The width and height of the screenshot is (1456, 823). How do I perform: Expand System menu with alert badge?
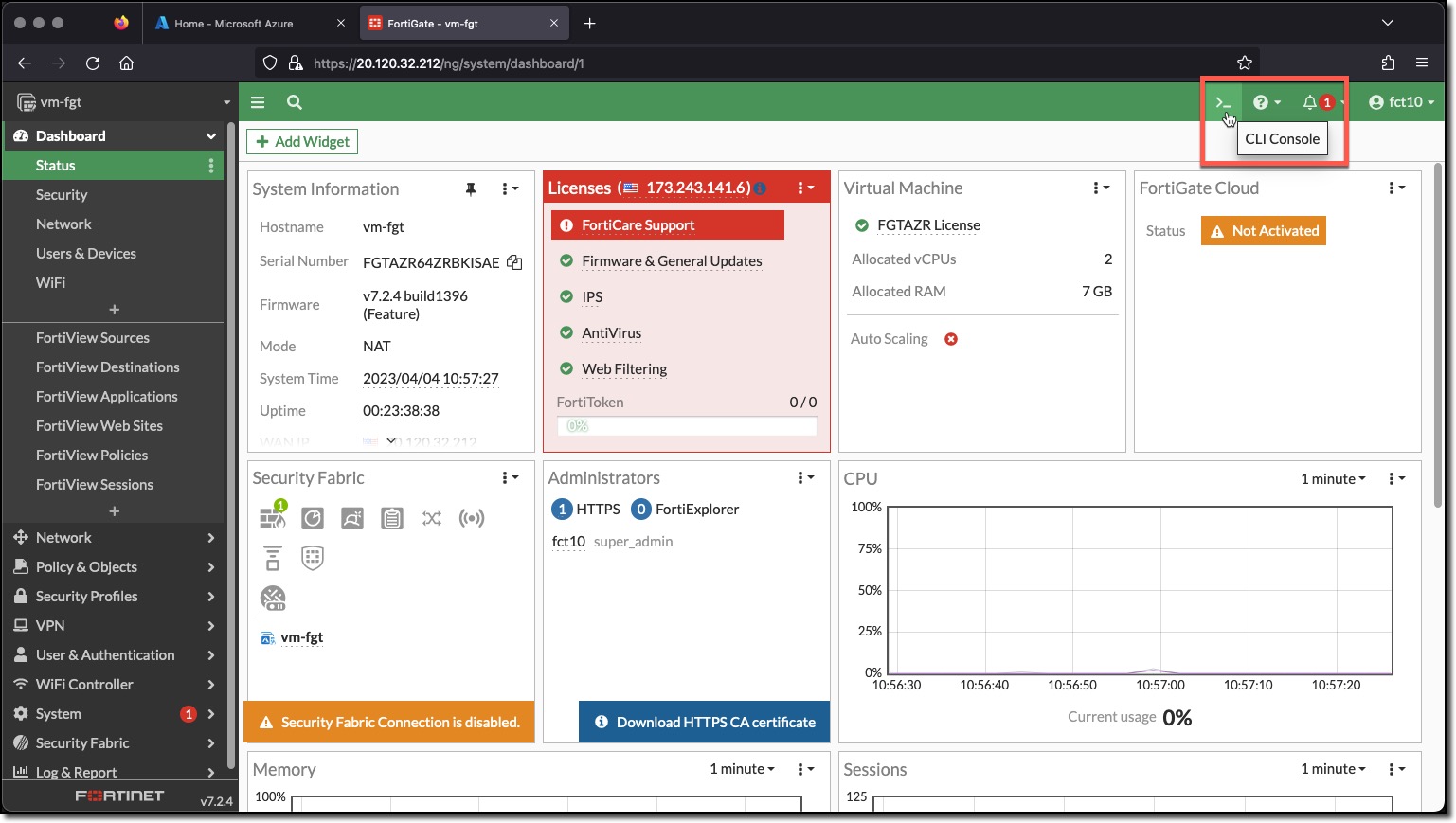114,714
